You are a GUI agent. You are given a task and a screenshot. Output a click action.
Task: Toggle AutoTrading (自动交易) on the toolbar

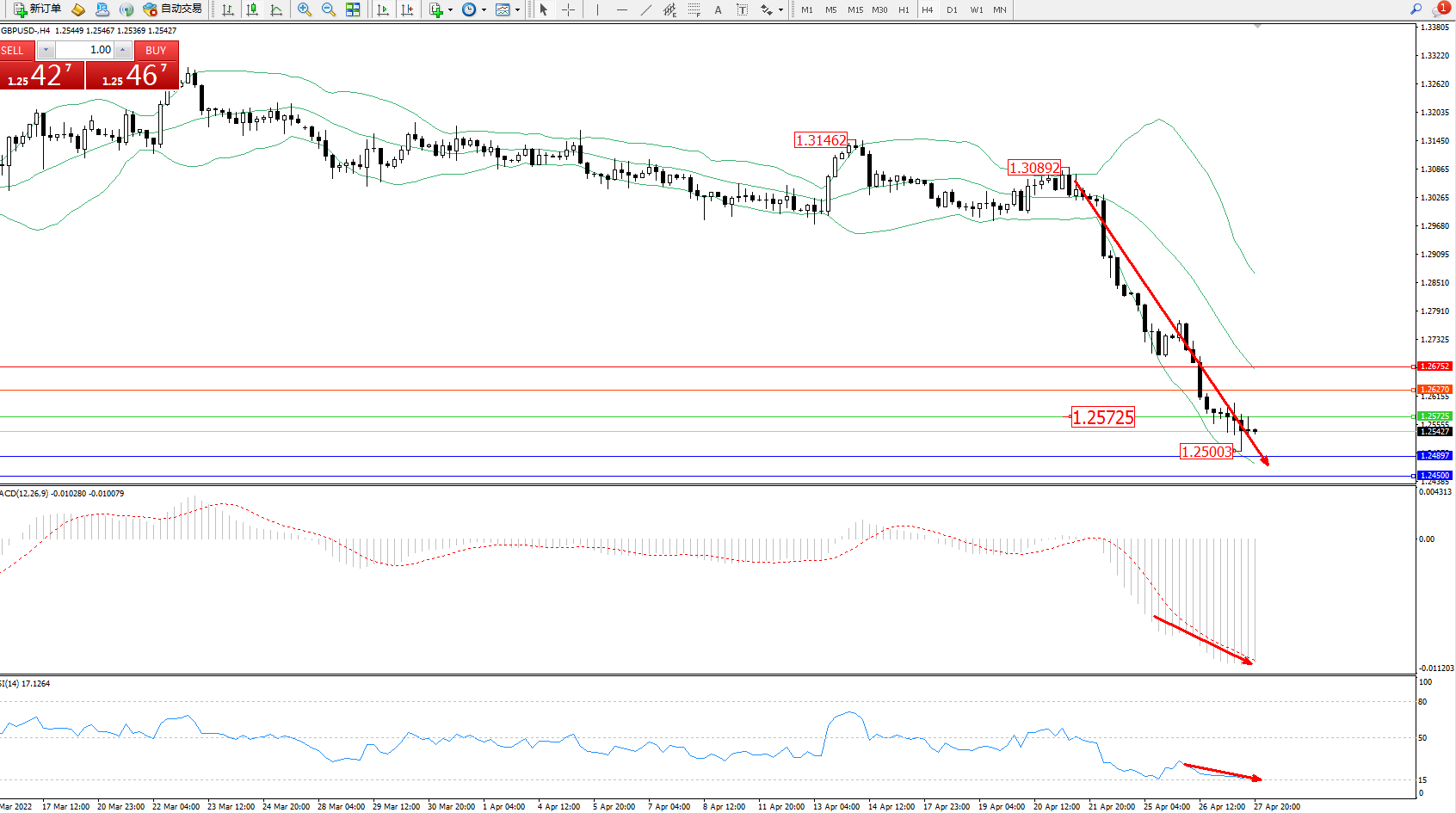pos(172,9)
